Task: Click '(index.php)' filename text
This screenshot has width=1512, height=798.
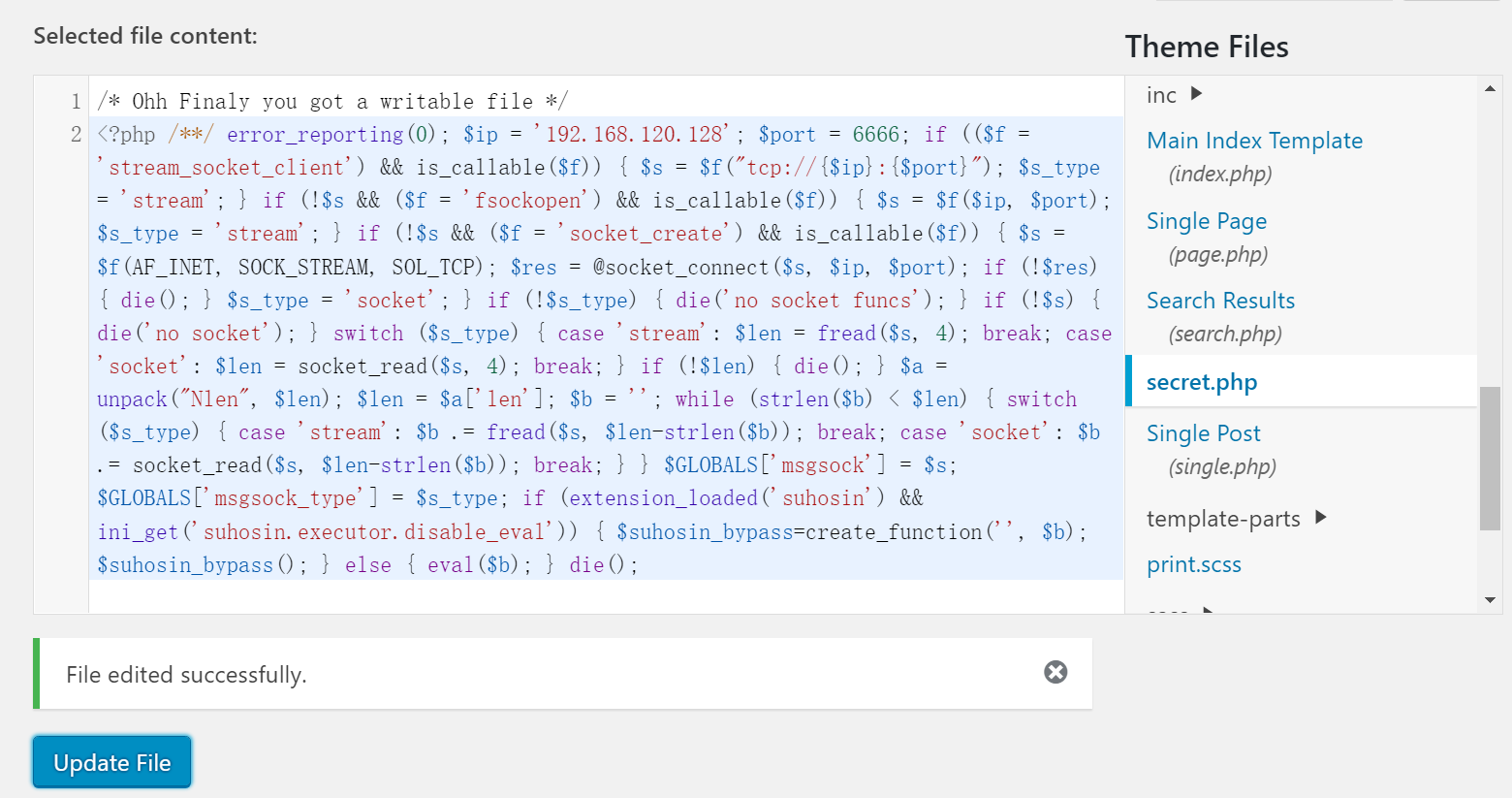Action: pos(1220,175)
